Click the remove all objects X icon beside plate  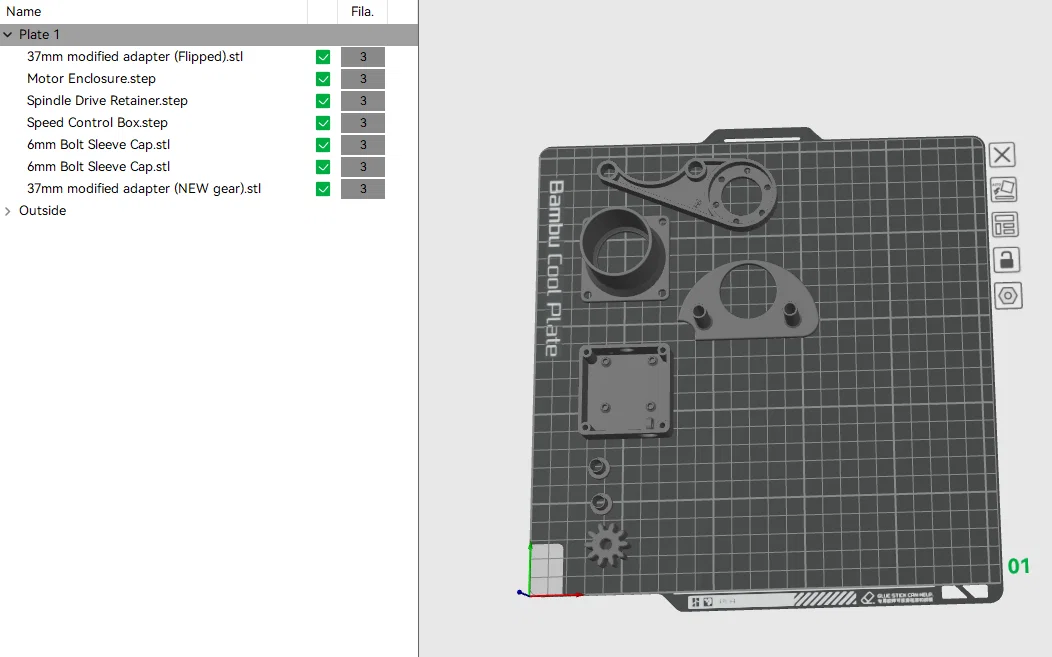[x=1002, y=155]
